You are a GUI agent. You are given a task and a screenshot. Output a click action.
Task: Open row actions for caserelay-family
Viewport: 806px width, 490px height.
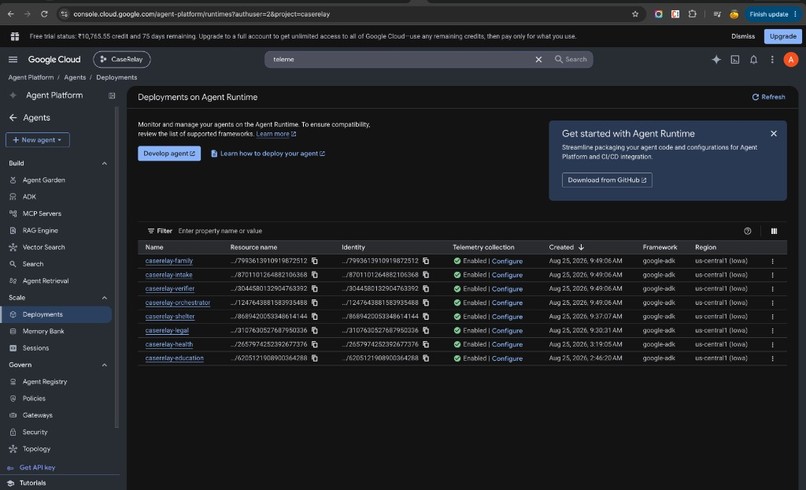click(x=772, y=261)
